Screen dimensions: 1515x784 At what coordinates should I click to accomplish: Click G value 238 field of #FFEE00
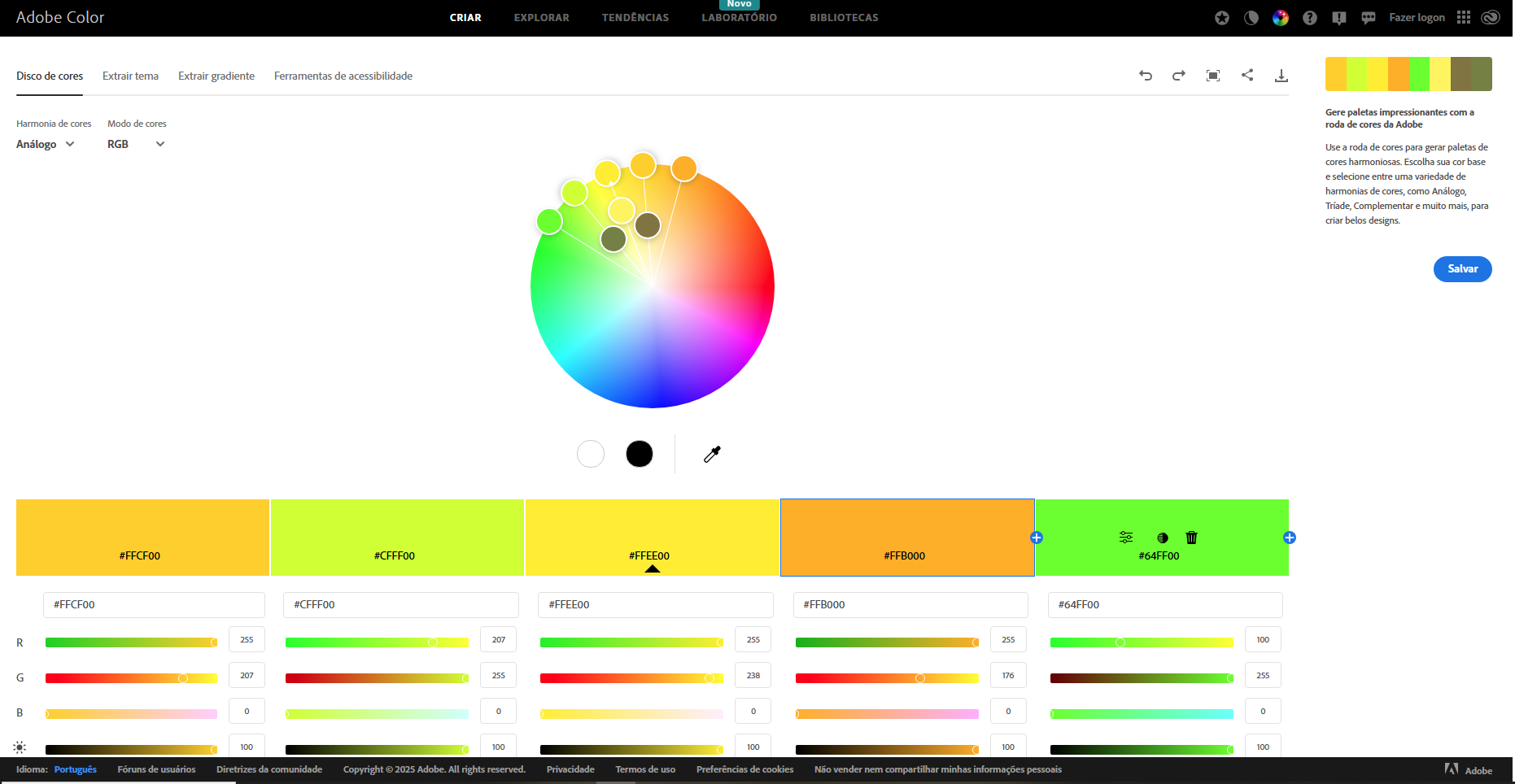pos(753,676)
